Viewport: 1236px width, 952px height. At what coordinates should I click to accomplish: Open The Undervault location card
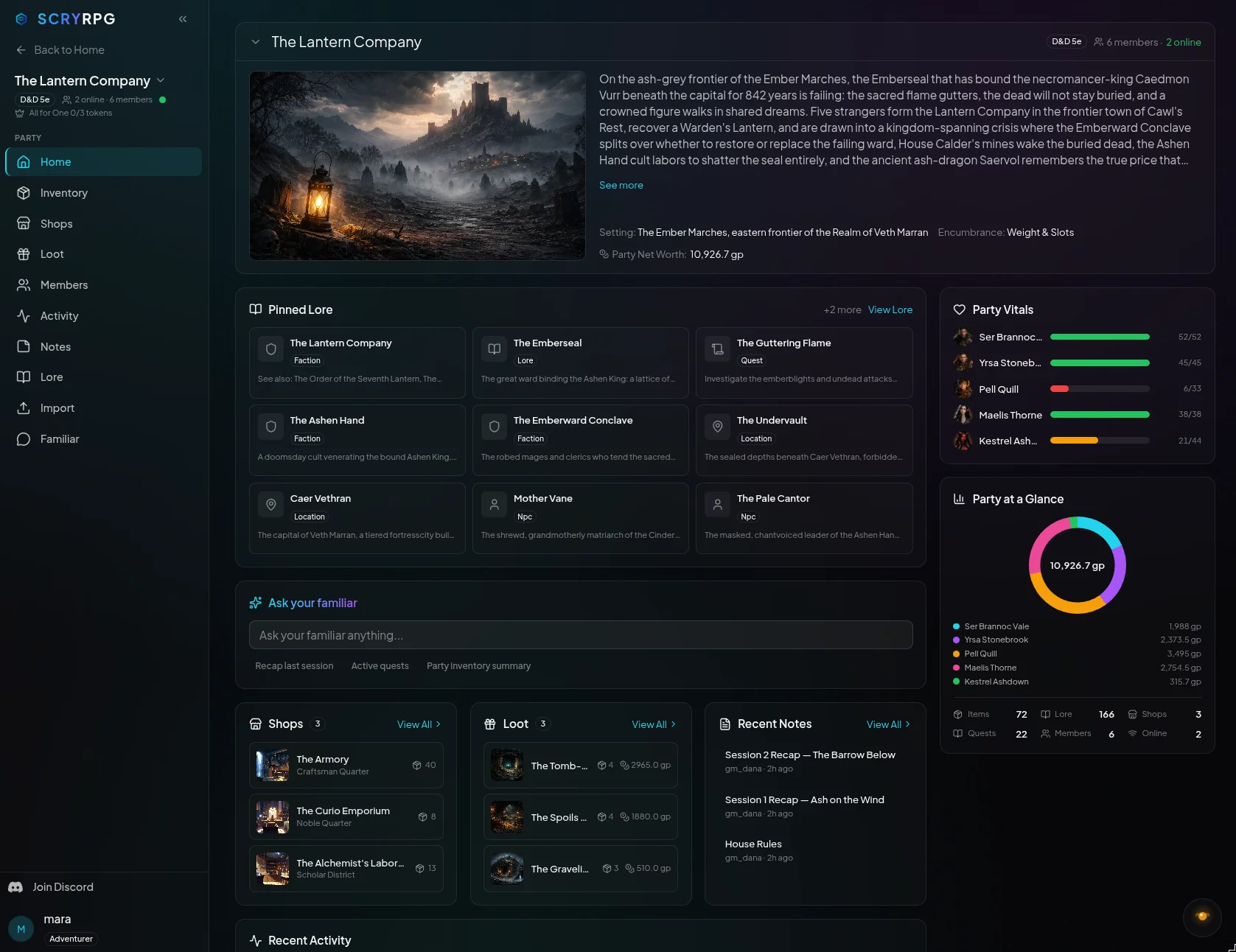click(804, 441)
